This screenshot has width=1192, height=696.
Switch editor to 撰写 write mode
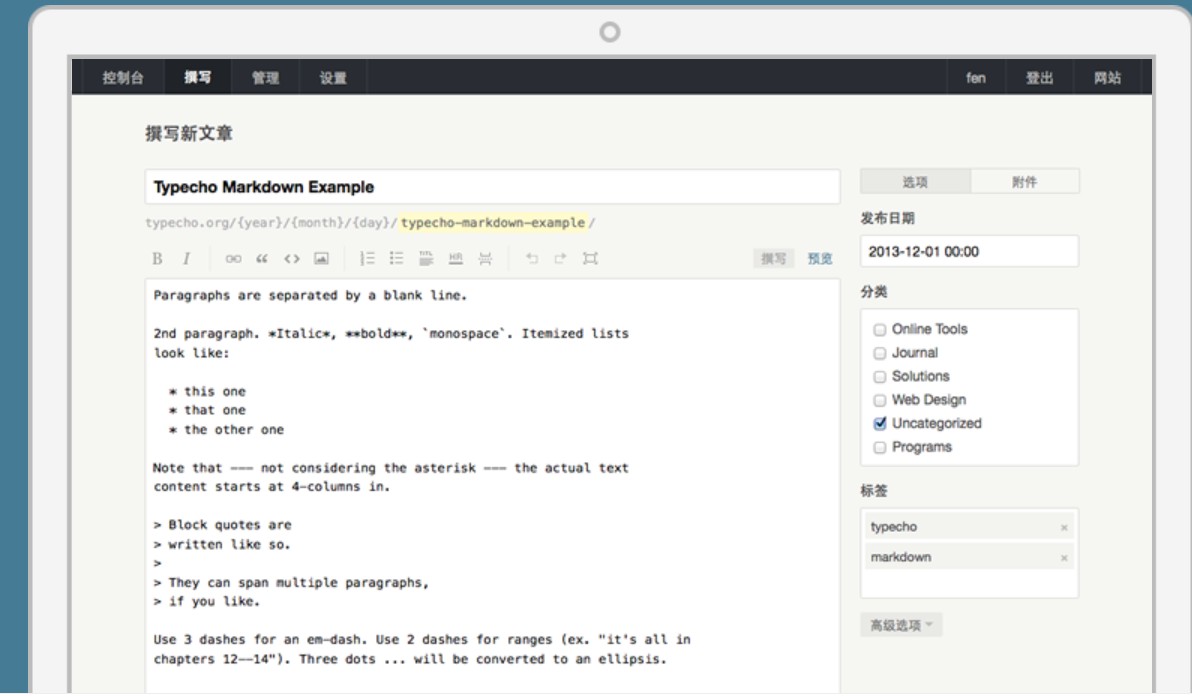(774, 258)
